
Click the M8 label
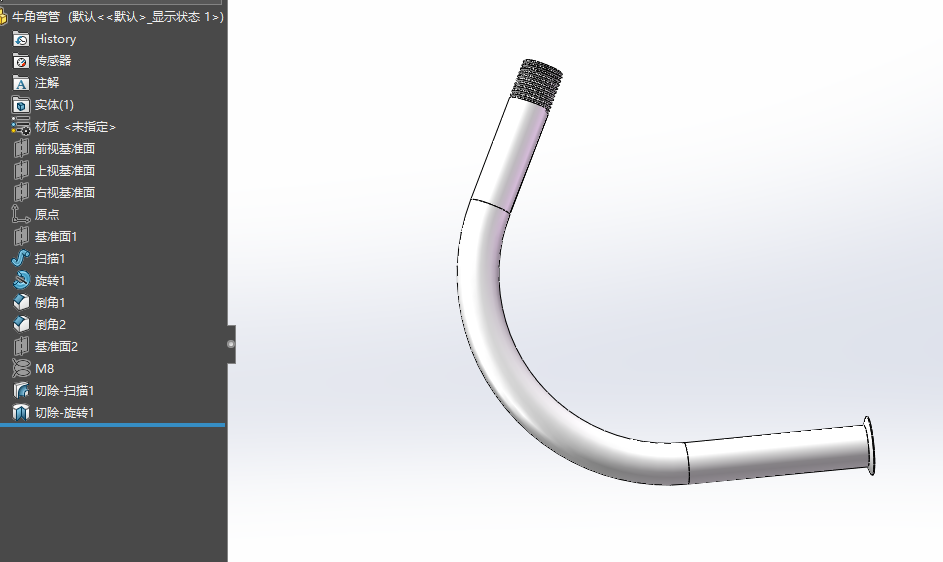click(45, 368)
